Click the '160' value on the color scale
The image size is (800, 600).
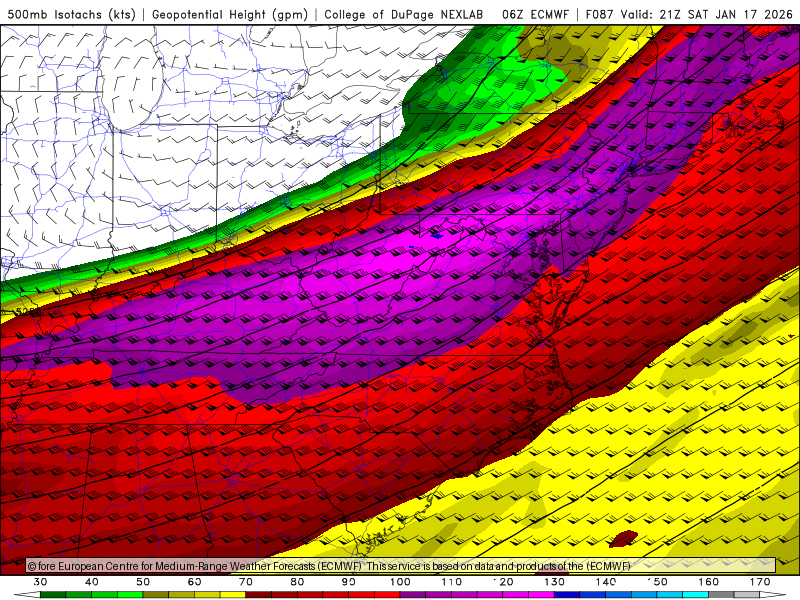(709, 582)
